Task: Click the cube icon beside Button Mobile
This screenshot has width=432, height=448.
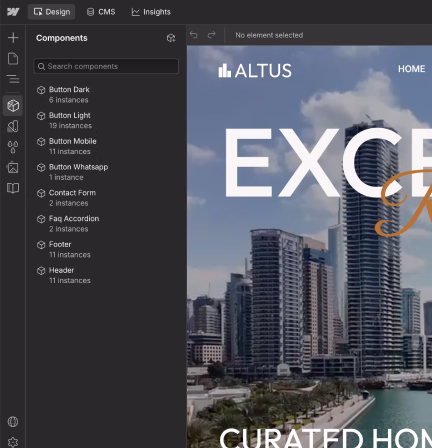Action: click(41, 142)
